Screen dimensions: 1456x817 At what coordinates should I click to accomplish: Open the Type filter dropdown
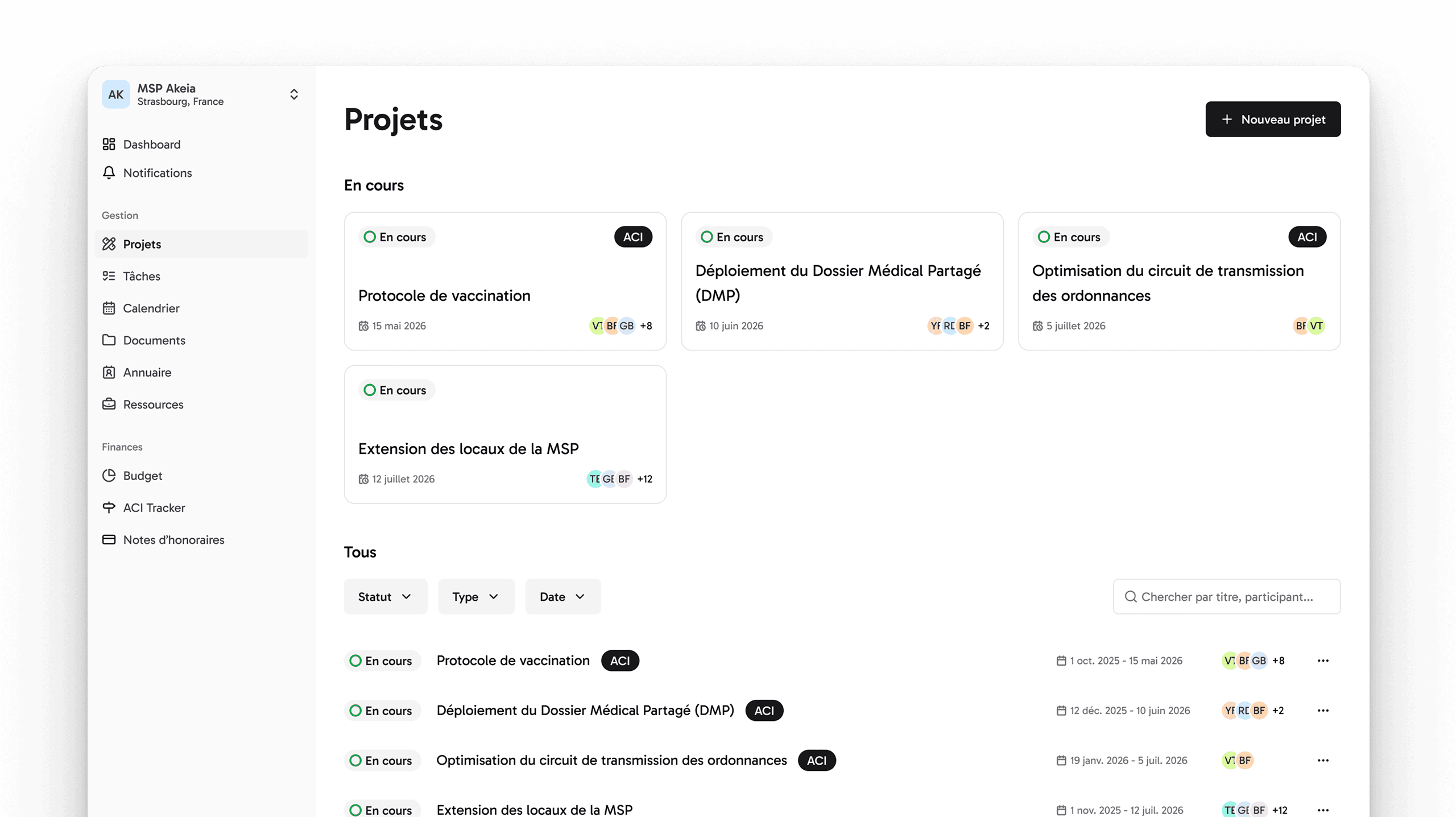click(x=475, y=597)
